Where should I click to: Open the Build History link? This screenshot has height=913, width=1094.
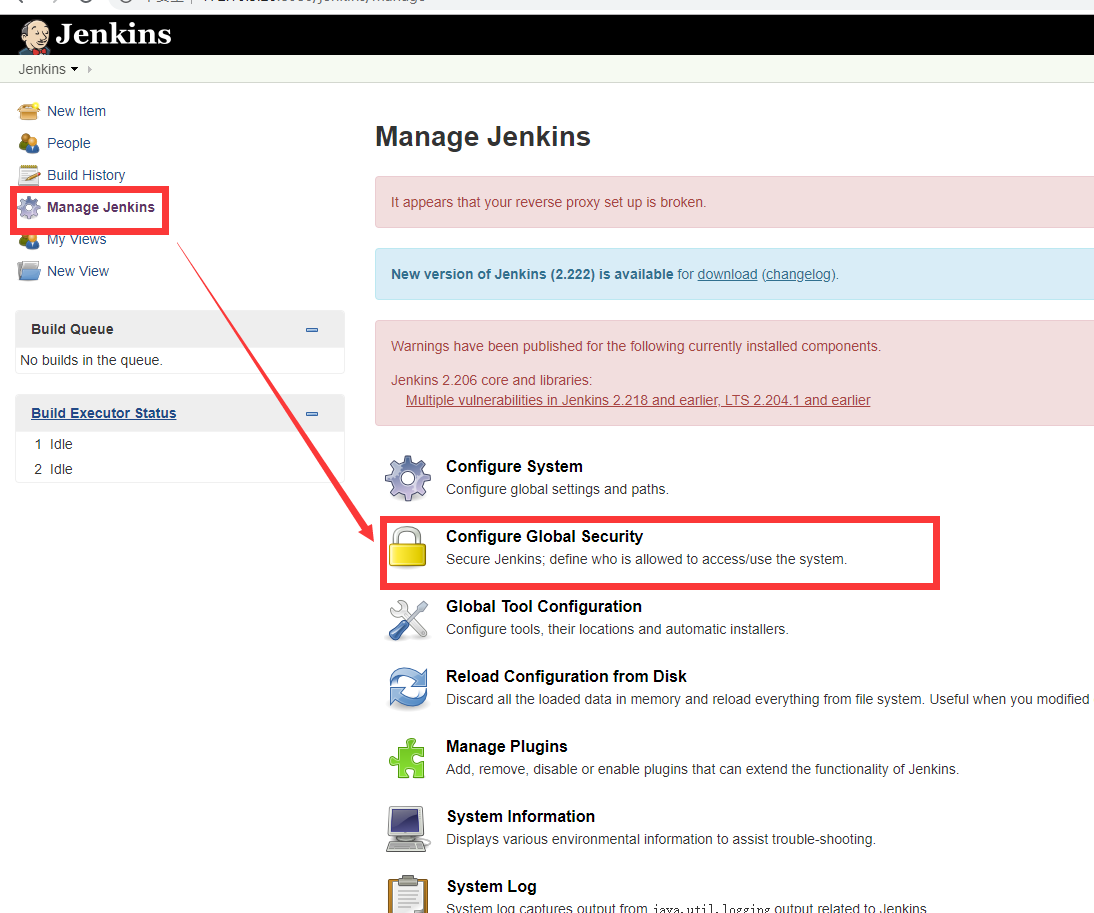pos(86,175)
